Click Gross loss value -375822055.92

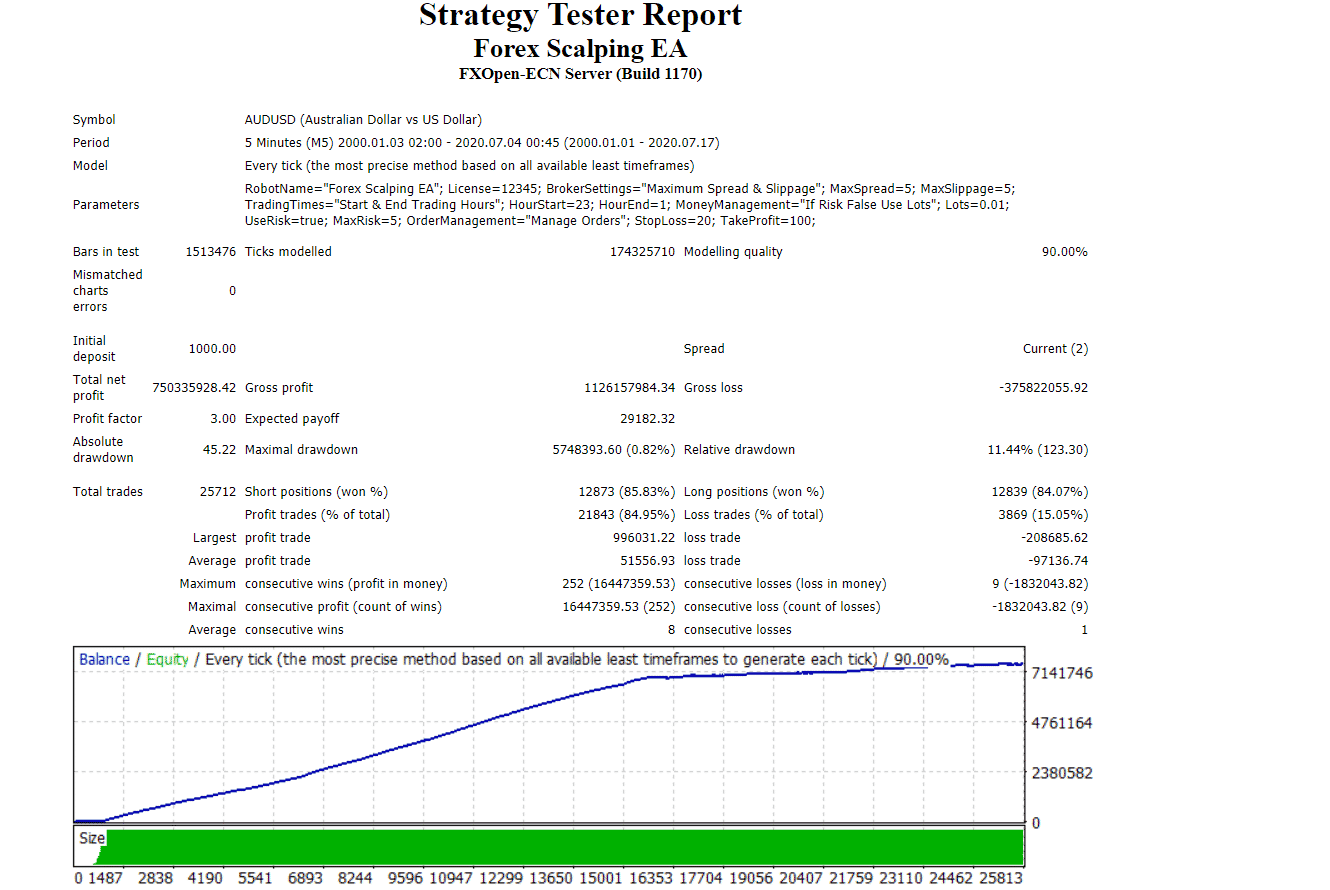[x=1044, y=388]
